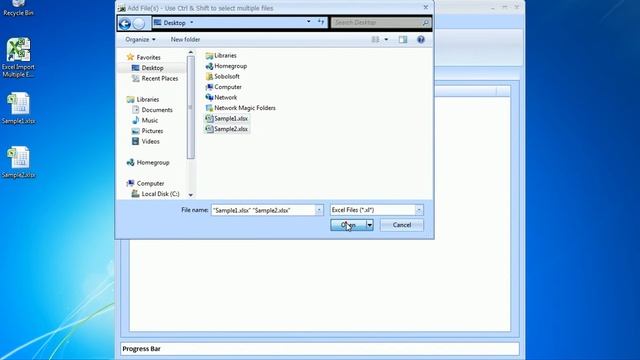Click the search magnifier icon
This screenshot has height=360, width=640.
pyautogui.click(x=425, y=22)
